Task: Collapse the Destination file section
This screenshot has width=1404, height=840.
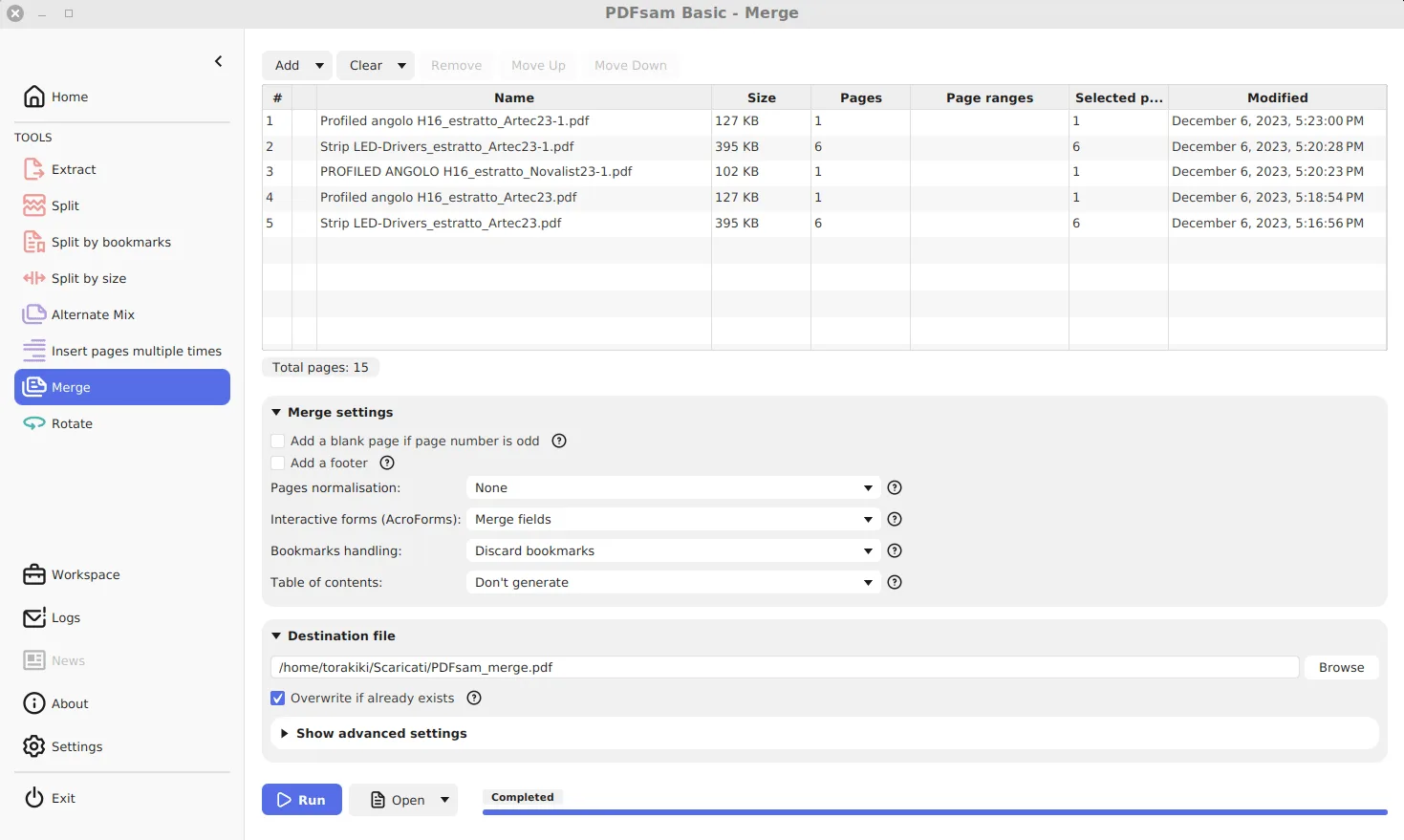Action: click(276, 635)
